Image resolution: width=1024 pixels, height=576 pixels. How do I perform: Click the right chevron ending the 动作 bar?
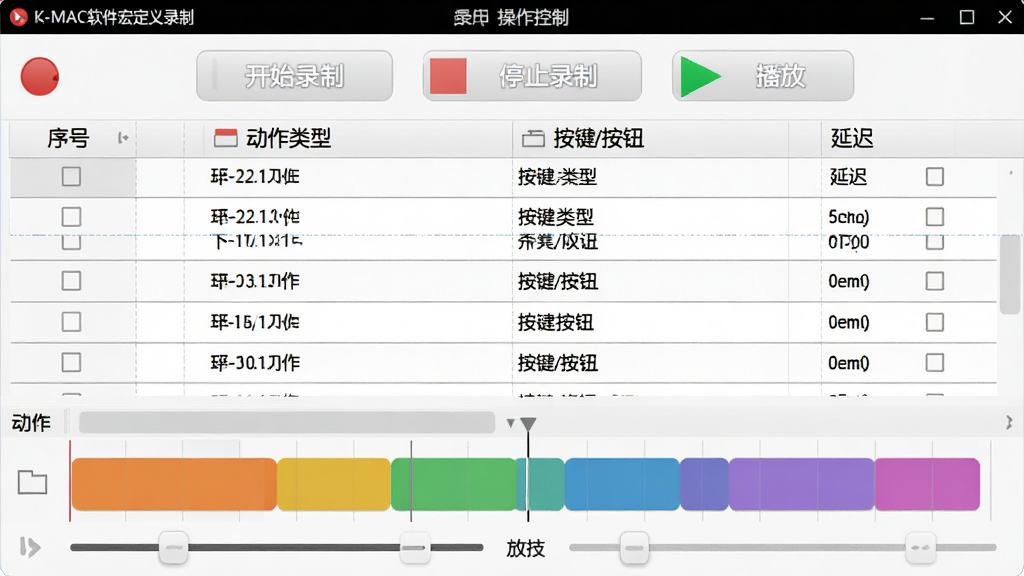click(x=1009, y=423)
